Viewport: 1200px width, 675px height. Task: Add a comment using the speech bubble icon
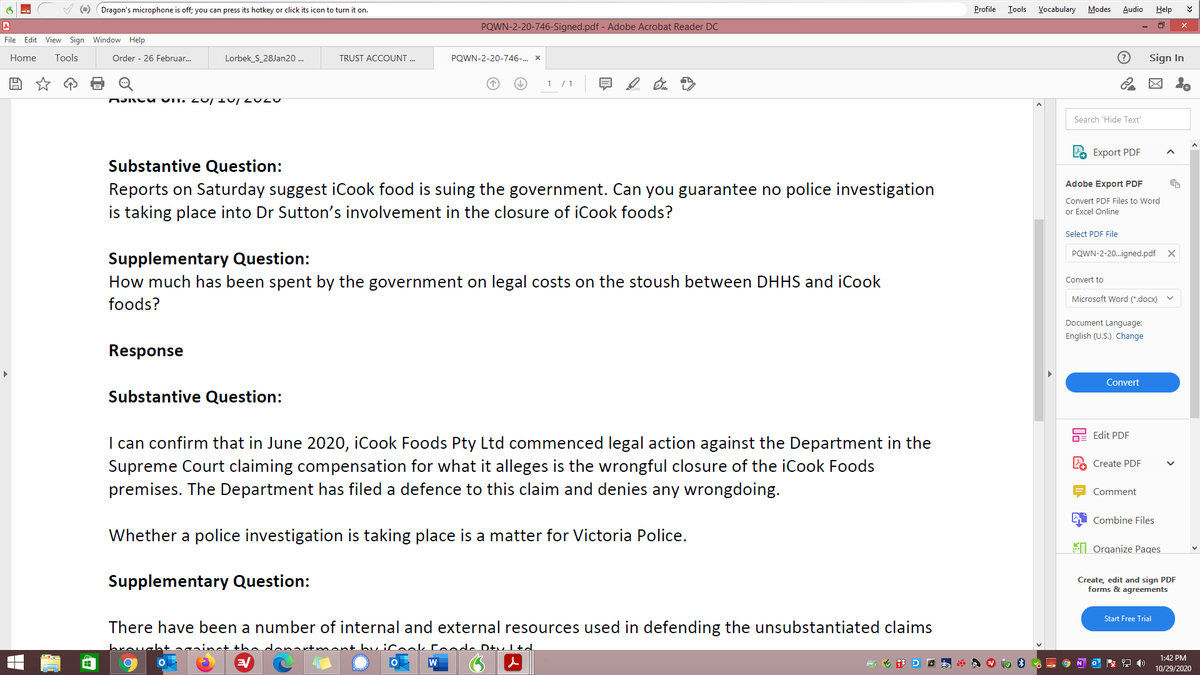point(606,85)
